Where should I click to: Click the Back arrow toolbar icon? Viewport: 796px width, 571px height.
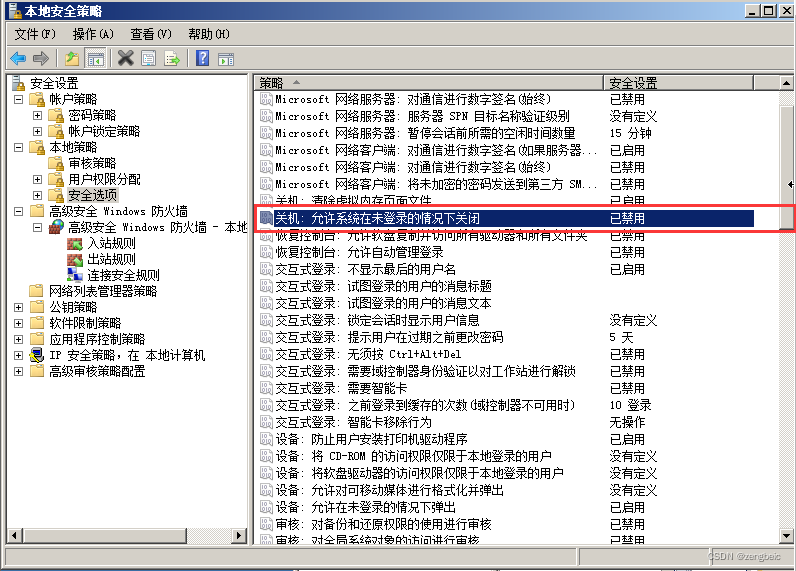(18, 58)
